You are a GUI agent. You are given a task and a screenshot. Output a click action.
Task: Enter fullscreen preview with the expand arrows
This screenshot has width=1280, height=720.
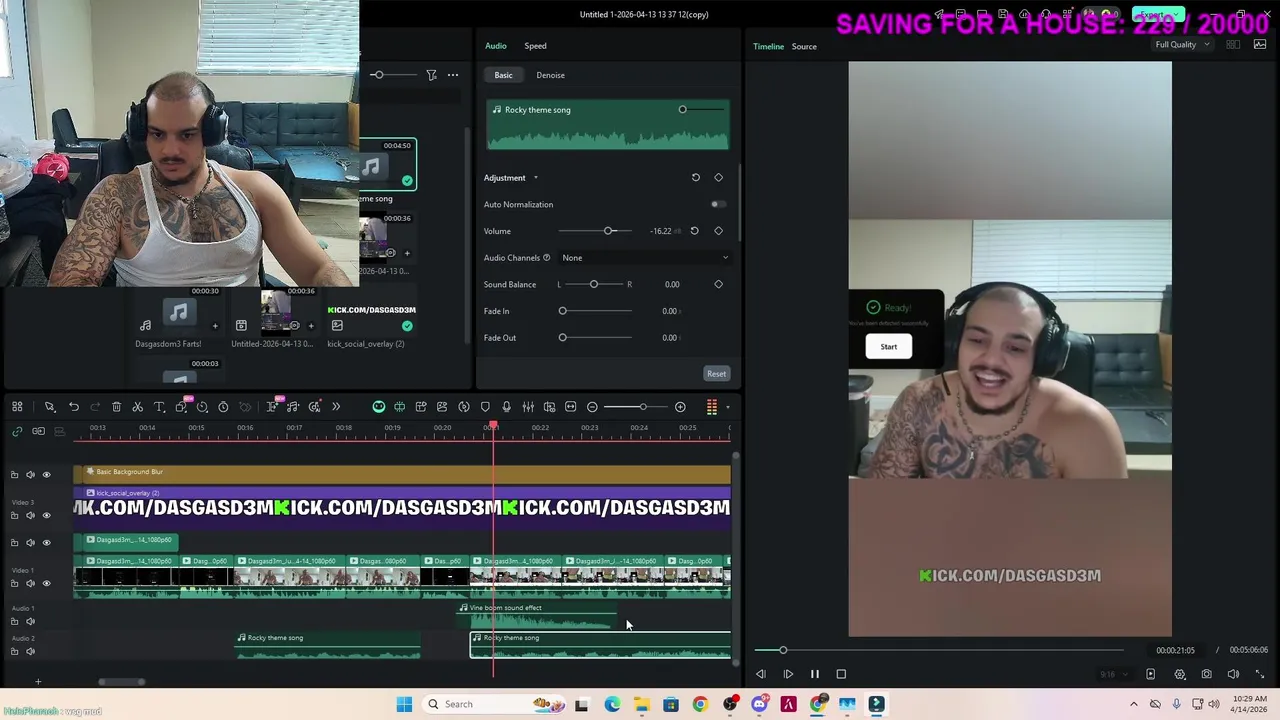[x=1259, y=675]
